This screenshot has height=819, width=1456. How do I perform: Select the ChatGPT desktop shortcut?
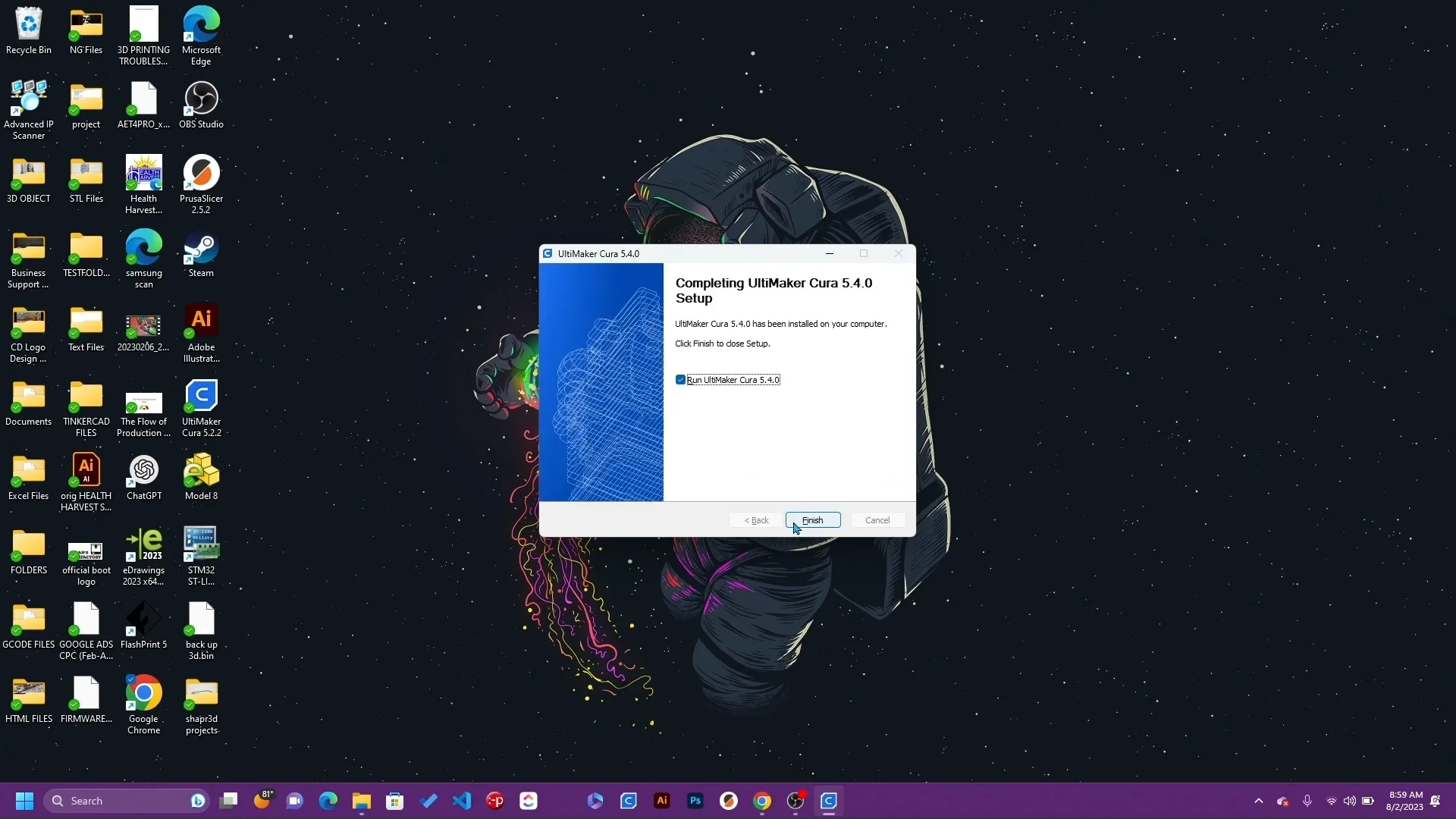click(144, 477)
